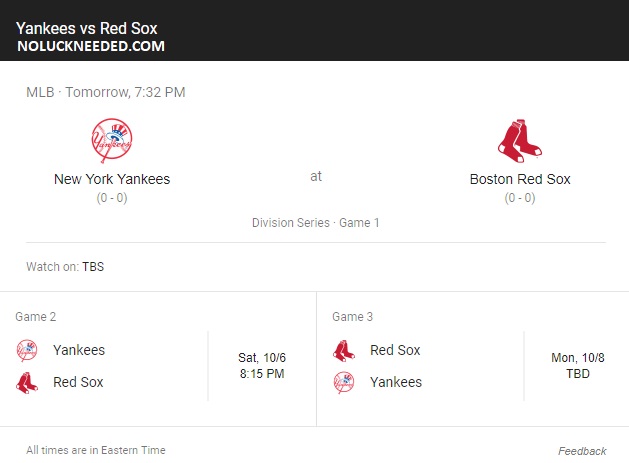Click Red Sox logo in Game 3 card
The height and width of the screenshot is (463, 629).
click(344, 350)
